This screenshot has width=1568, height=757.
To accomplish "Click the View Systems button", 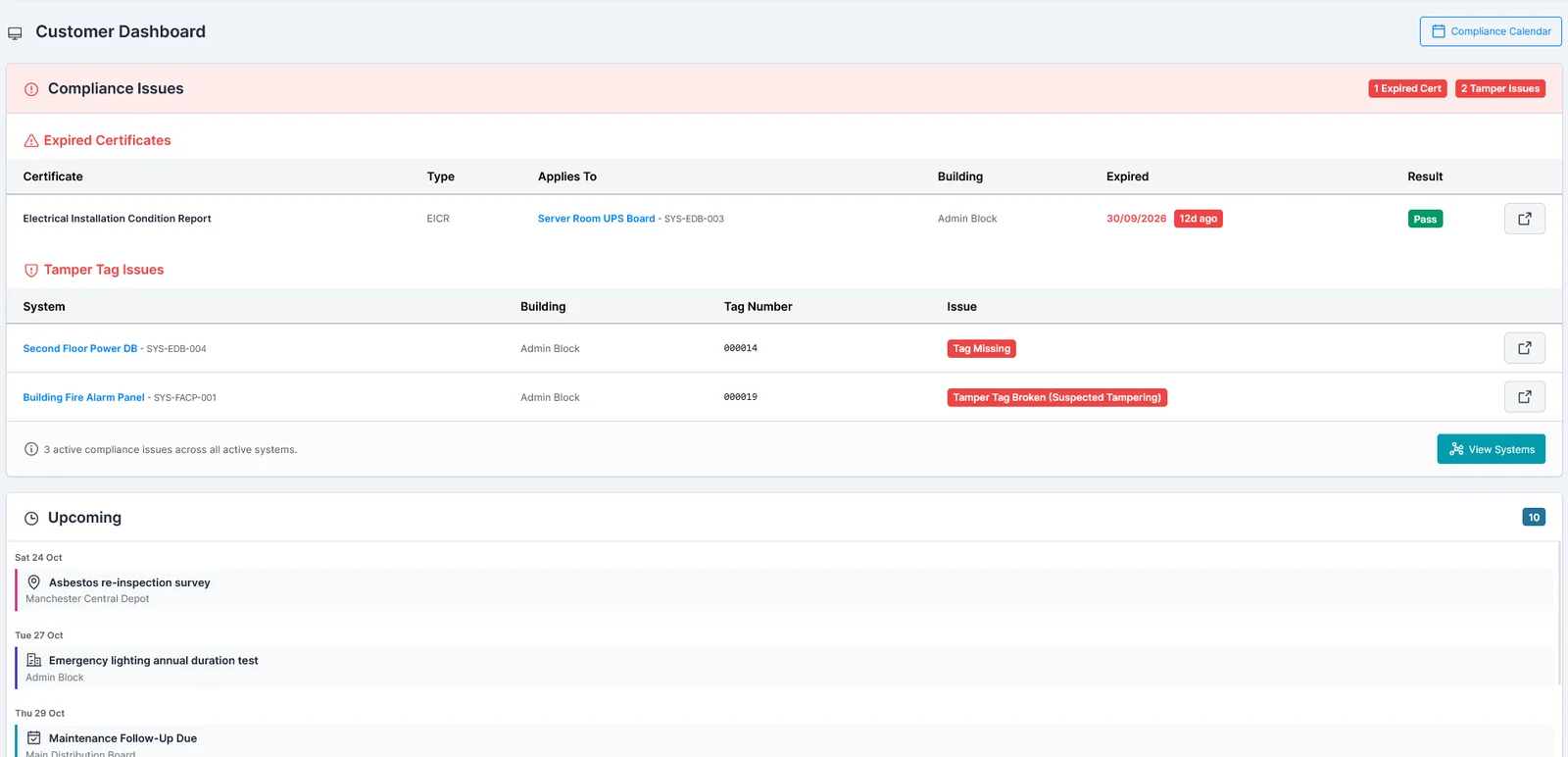I will point(1492,449).
